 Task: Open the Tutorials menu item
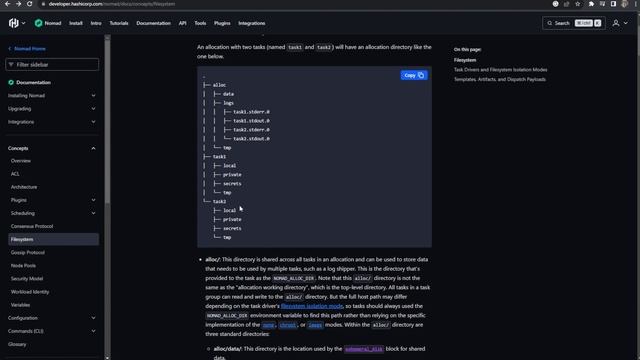coord(119,23)
